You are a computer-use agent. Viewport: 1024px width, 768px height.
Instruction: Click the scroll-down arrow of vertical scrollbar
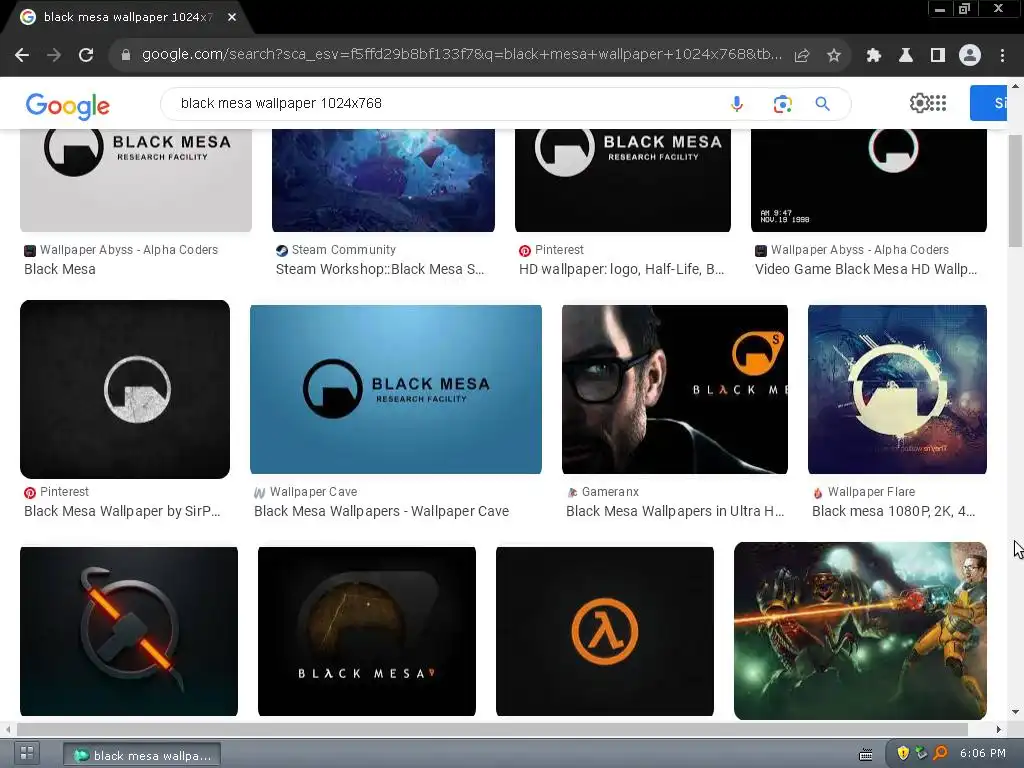tap(1016, 712)
